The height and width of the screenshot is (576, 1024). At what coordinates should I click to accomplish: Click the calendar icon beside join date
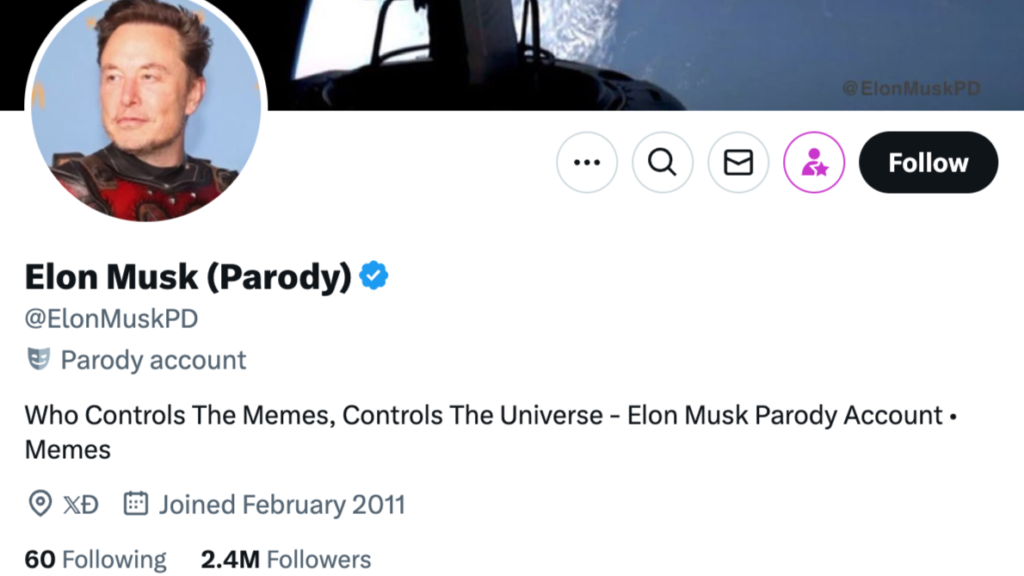(x=135, y=504)
